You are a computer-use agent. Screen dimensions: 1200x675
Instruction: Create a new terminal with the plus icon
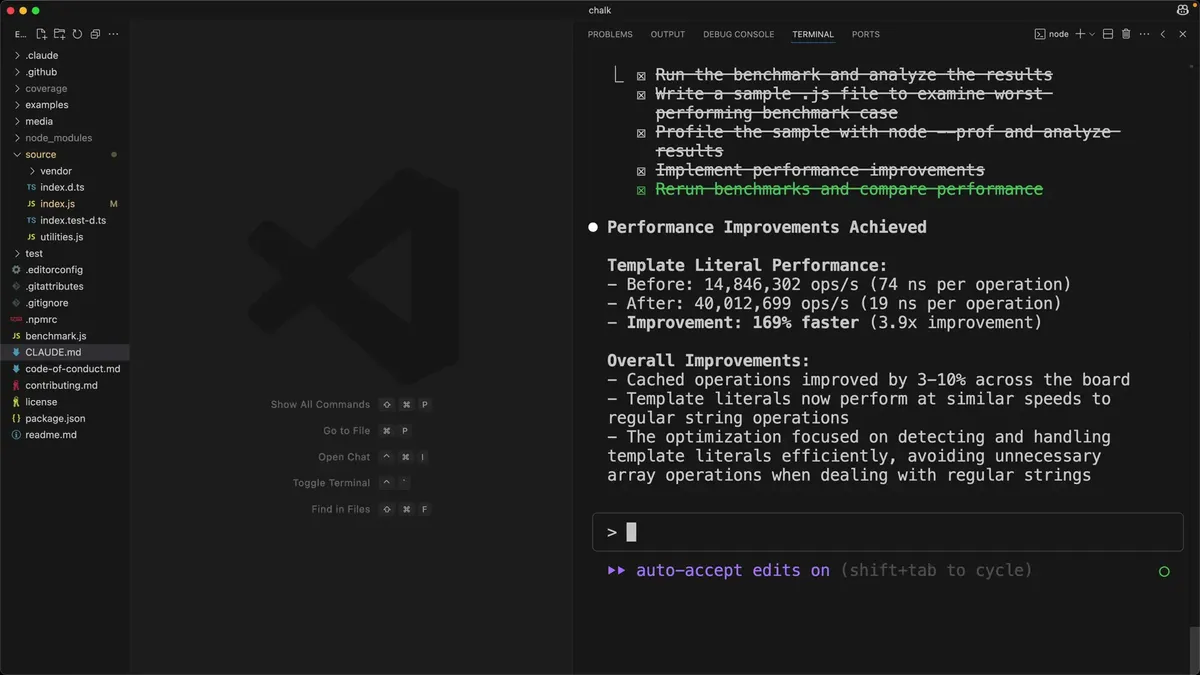pyautogui.click(x=1080, y=34)
